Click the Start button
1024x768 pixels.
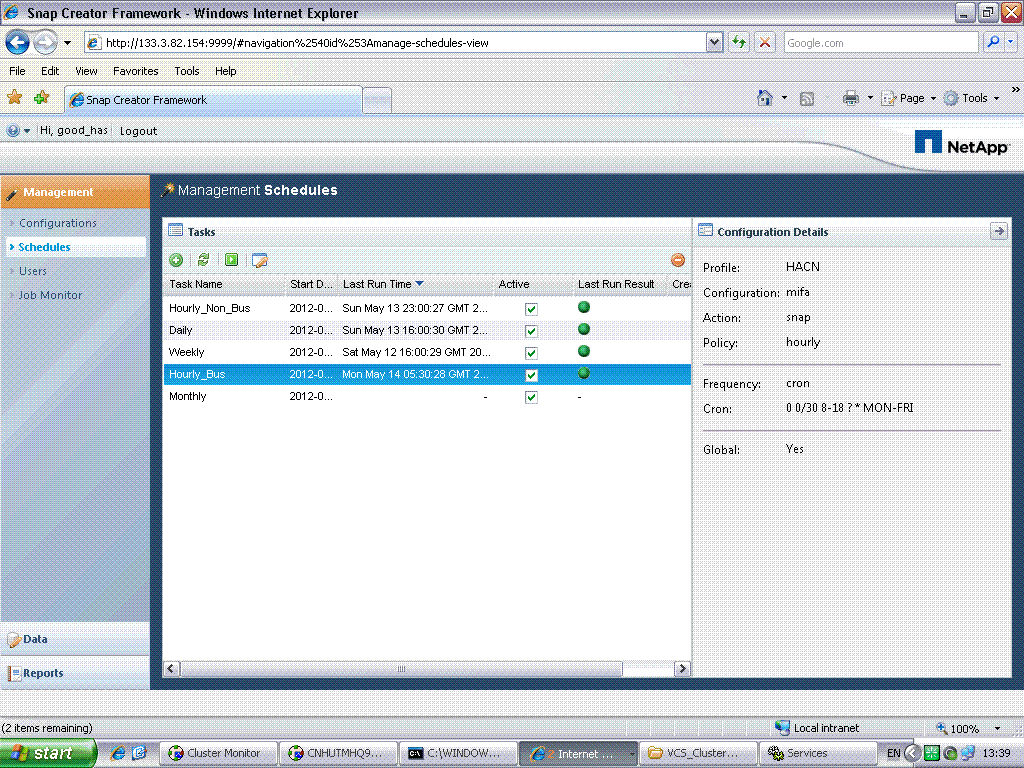click(x=48, y=753)
